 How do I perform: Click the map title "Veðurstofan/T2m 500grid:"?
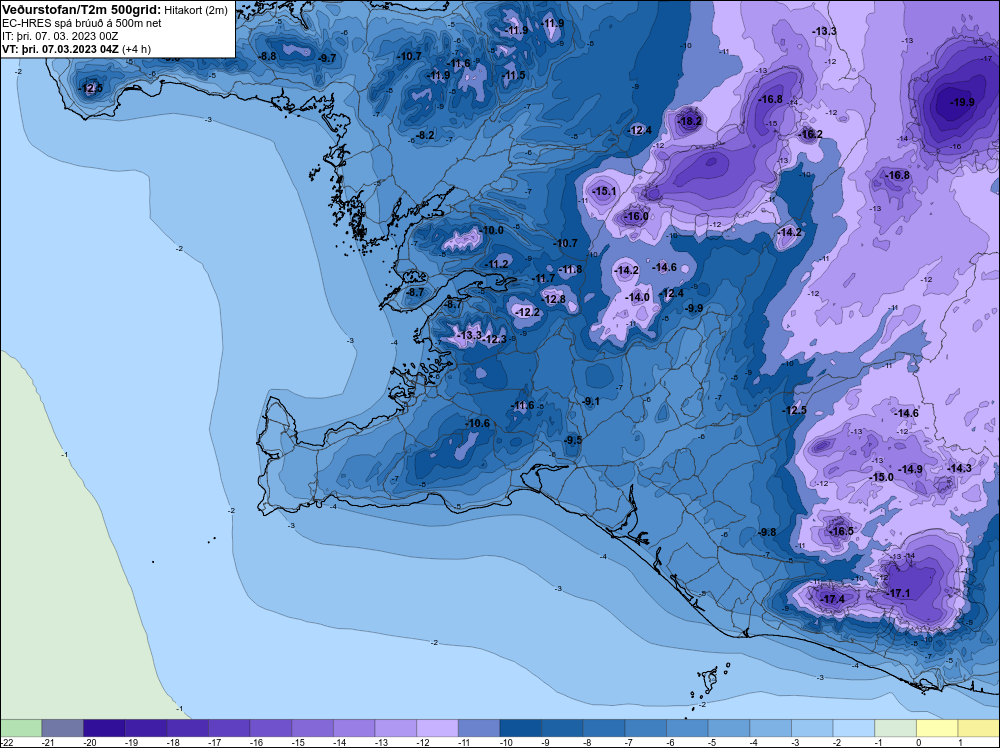coord(82,10)
